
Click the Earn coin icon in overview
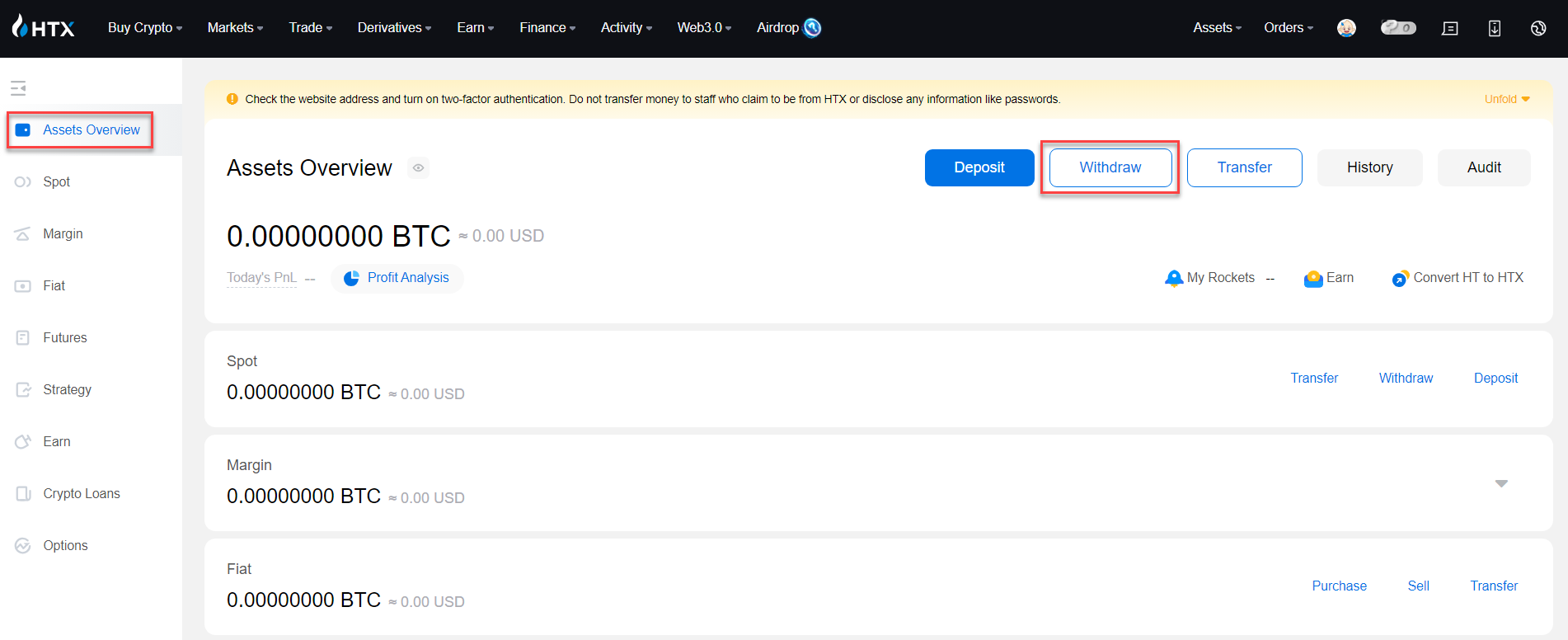tap(1313, 279)
